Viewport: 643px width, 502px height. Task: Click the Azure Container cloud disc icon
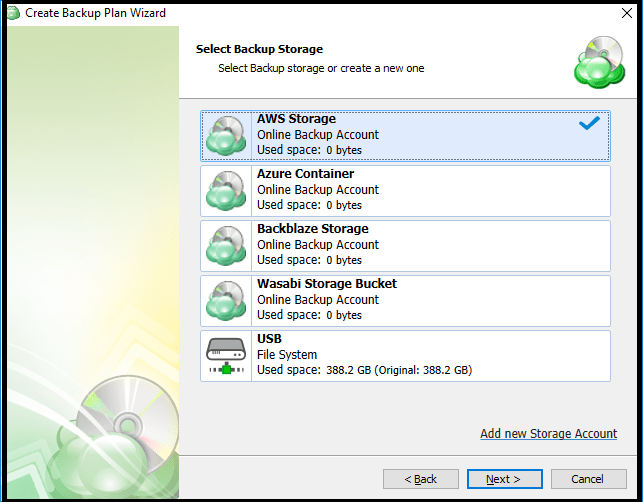(x=226, y=191)
